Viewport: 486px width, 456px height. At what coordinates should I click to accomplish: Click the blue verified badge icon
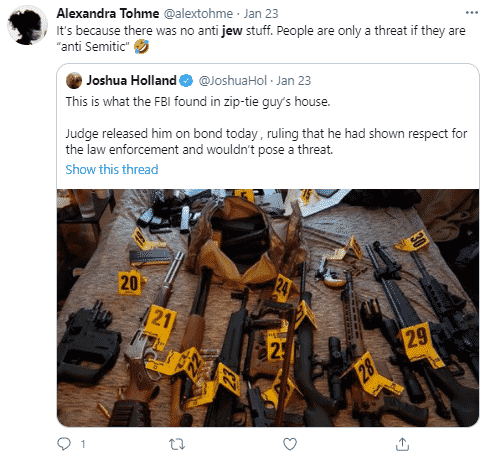click(x=186, y=81)
